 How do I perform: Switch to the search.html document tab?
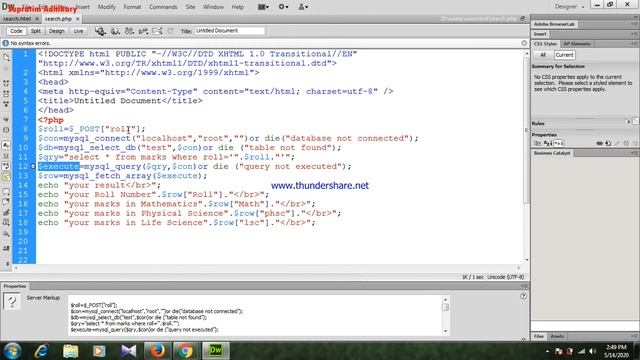pos(17,19)
